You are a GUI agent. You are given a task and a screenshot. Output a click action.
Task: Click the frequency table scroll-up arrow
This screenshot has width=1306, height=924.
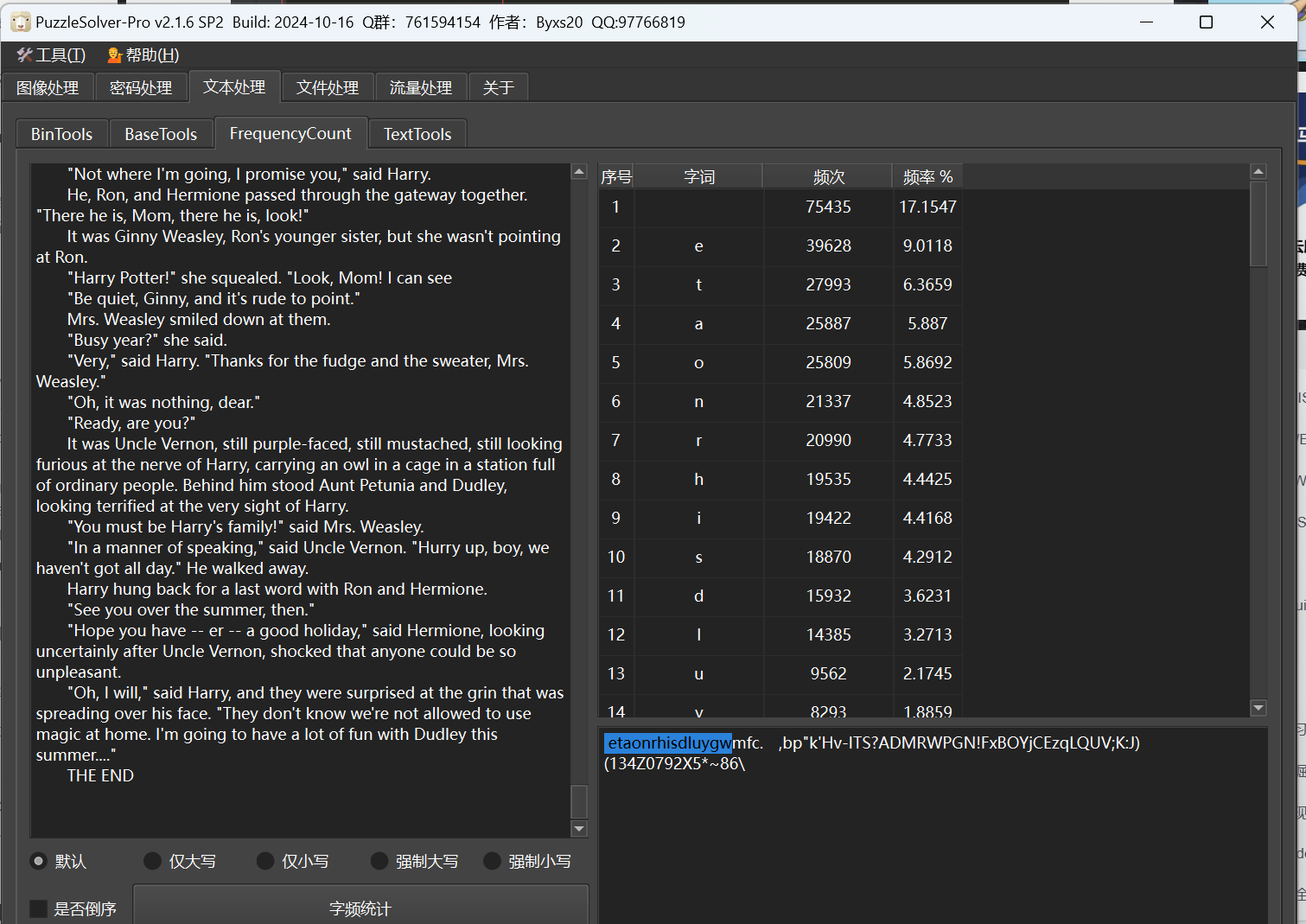(1258, 172)
